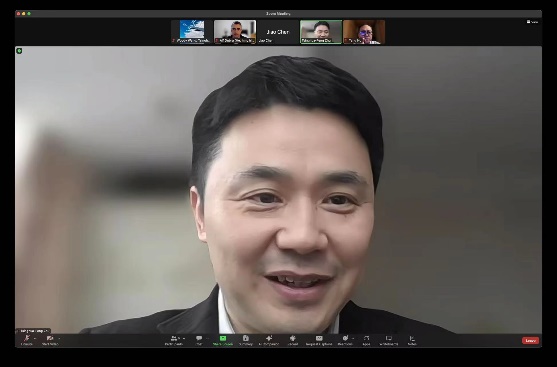Launch the AI Companion sparkle icon
The image size is (557, 367).
tap(269, 338)
